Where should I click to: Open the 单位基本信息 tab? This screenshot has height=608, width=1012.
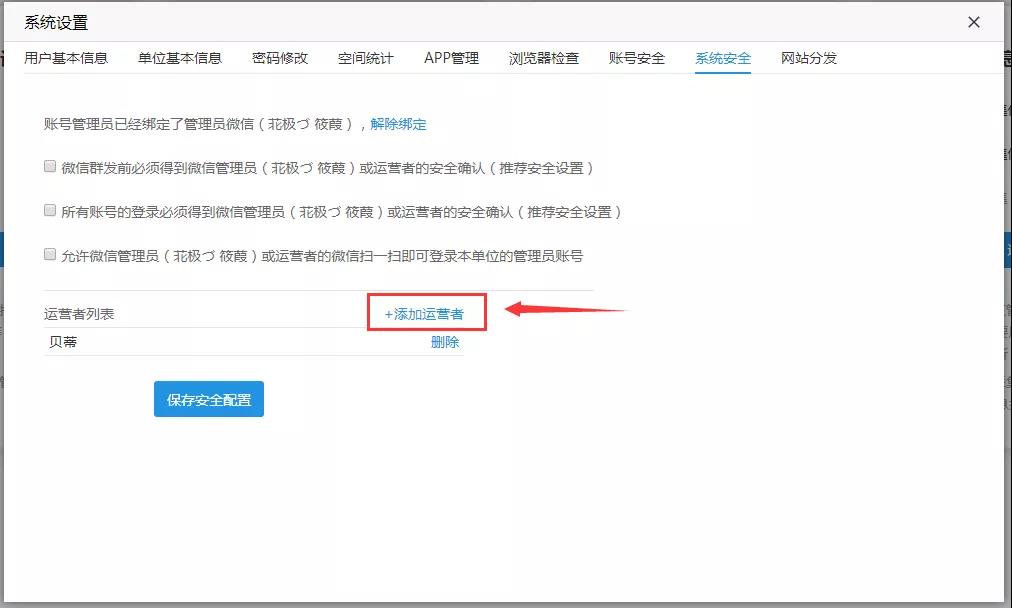coord(180,58)
